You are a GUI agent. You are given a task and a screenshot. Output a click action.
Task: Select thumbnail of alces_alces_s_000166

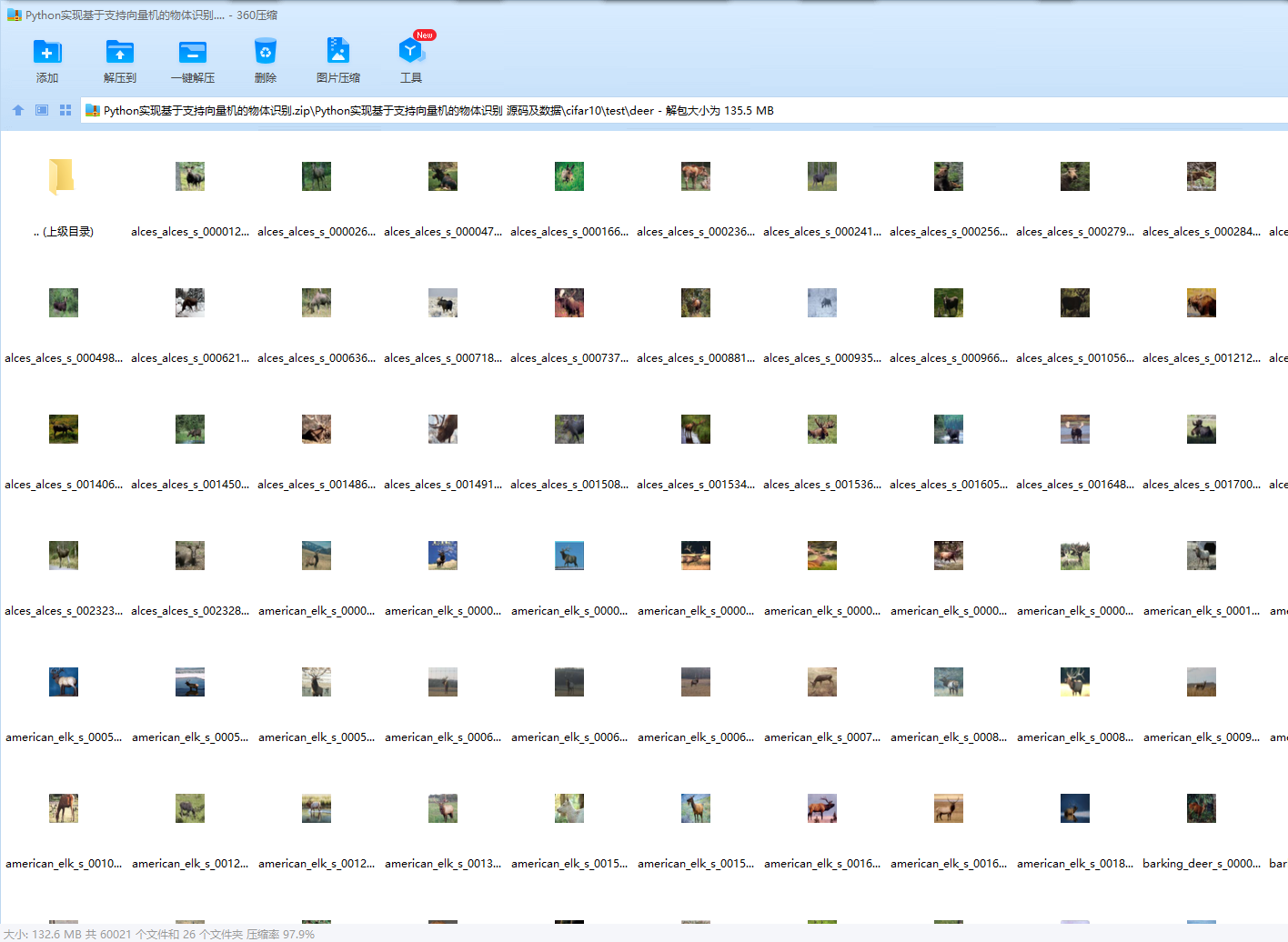(569, 176)
